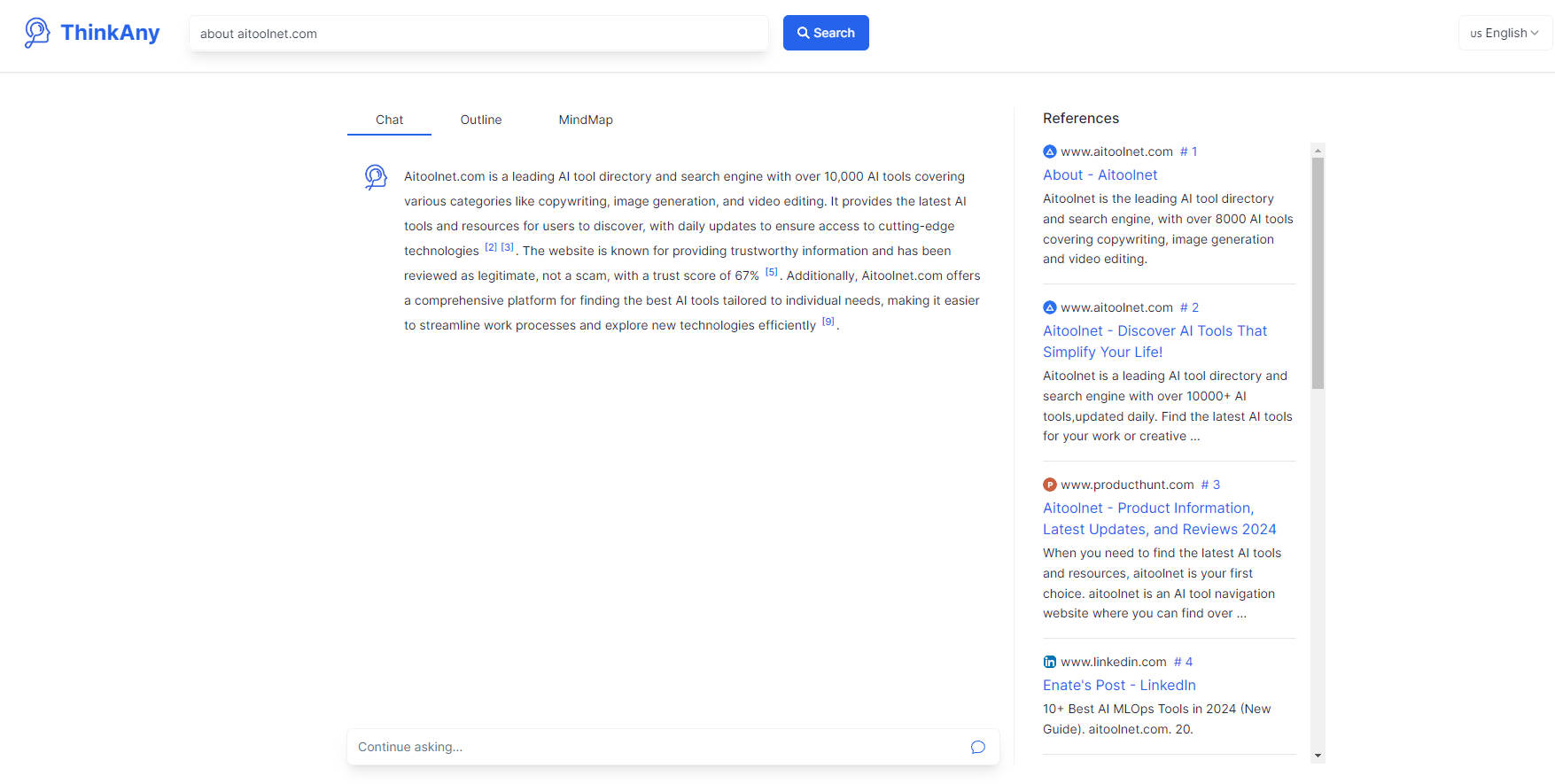Click the Product Hunt favicon on reference #3

tap(1050, 485)
